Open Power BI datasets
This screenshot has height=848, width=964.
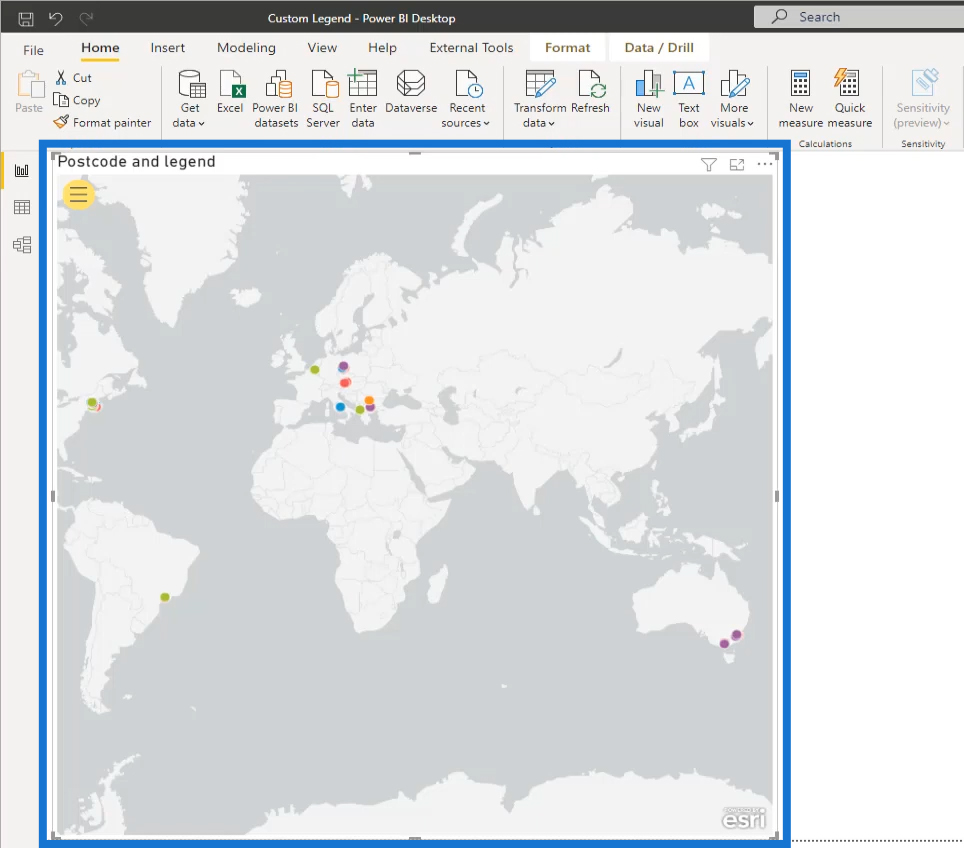tap(276, 99)
